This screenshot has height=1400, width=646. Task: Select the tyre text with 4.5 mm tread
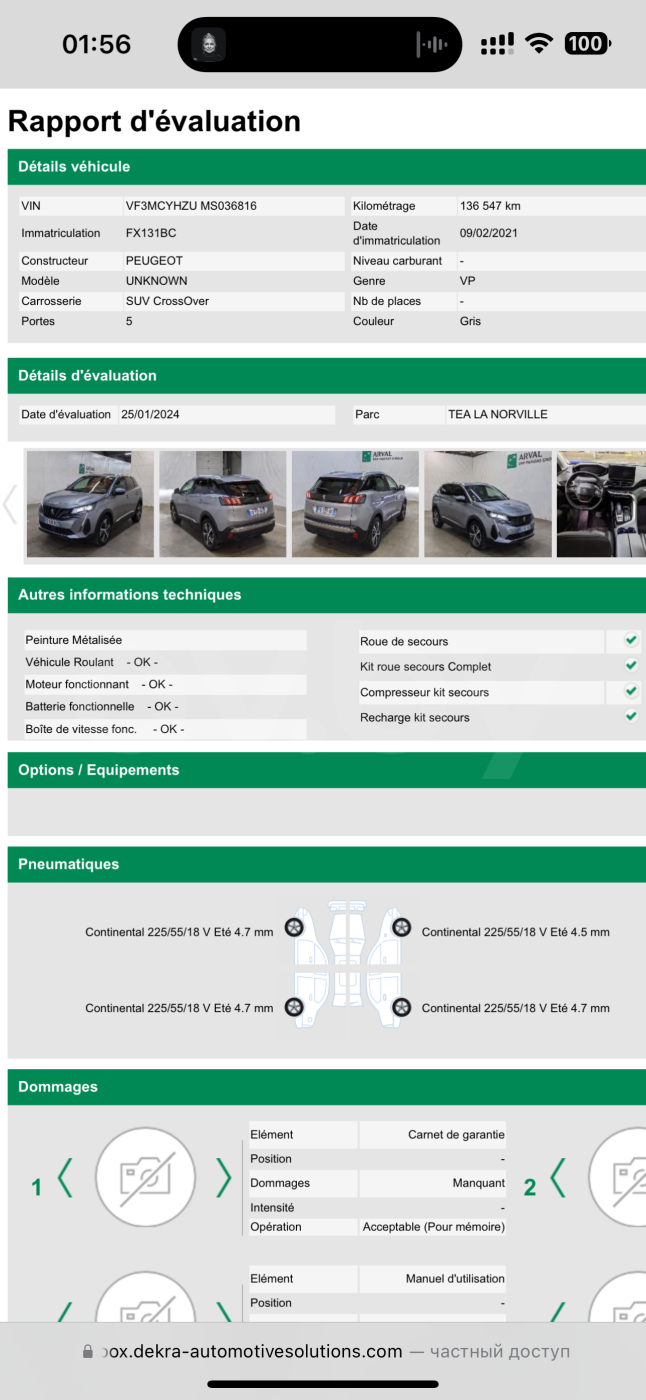[x=516, y=932]
